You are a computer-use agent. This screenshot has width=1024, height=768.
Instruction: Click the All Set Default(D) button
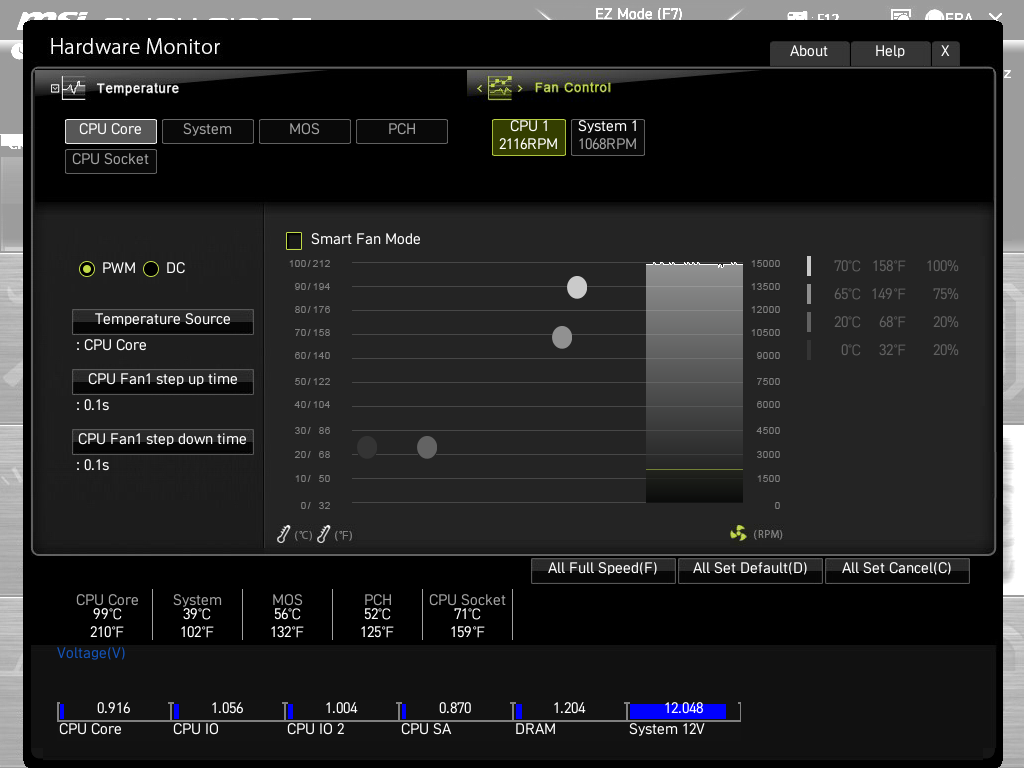point(750,569)
